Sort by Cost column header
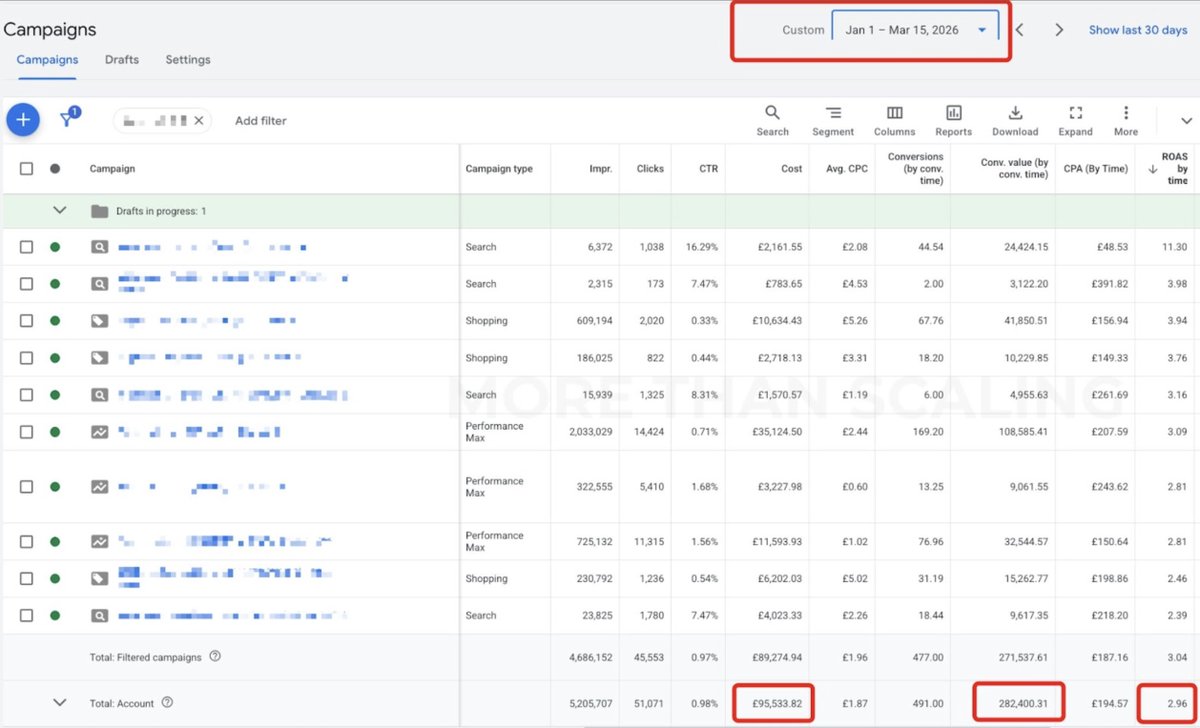This screenshot has height=728, width=1200. click(x=792, y=169)
